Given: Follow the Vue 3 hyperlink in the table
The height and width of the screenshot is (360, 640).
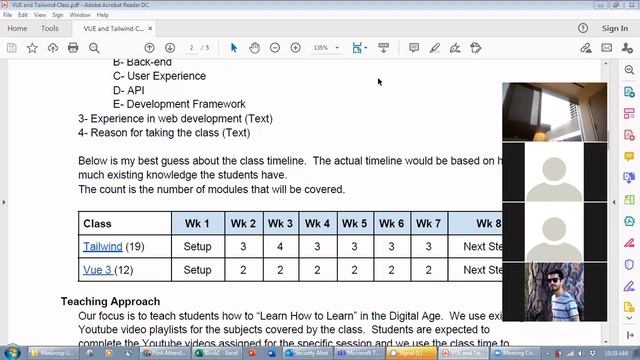Looking at the screenshot, I should (98, 270).
